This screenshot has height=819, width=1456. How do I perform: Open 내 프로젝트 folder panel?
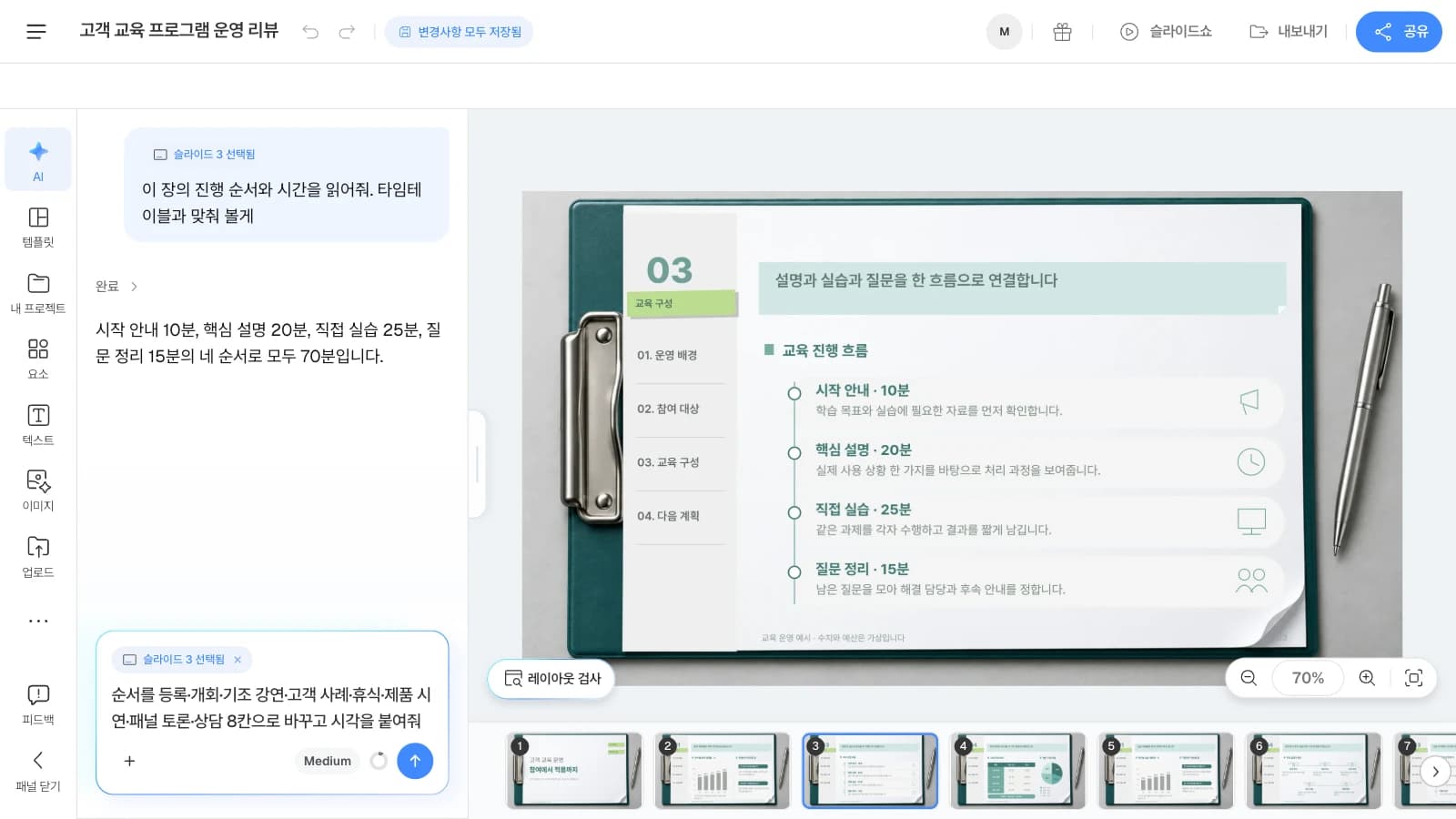38,293
